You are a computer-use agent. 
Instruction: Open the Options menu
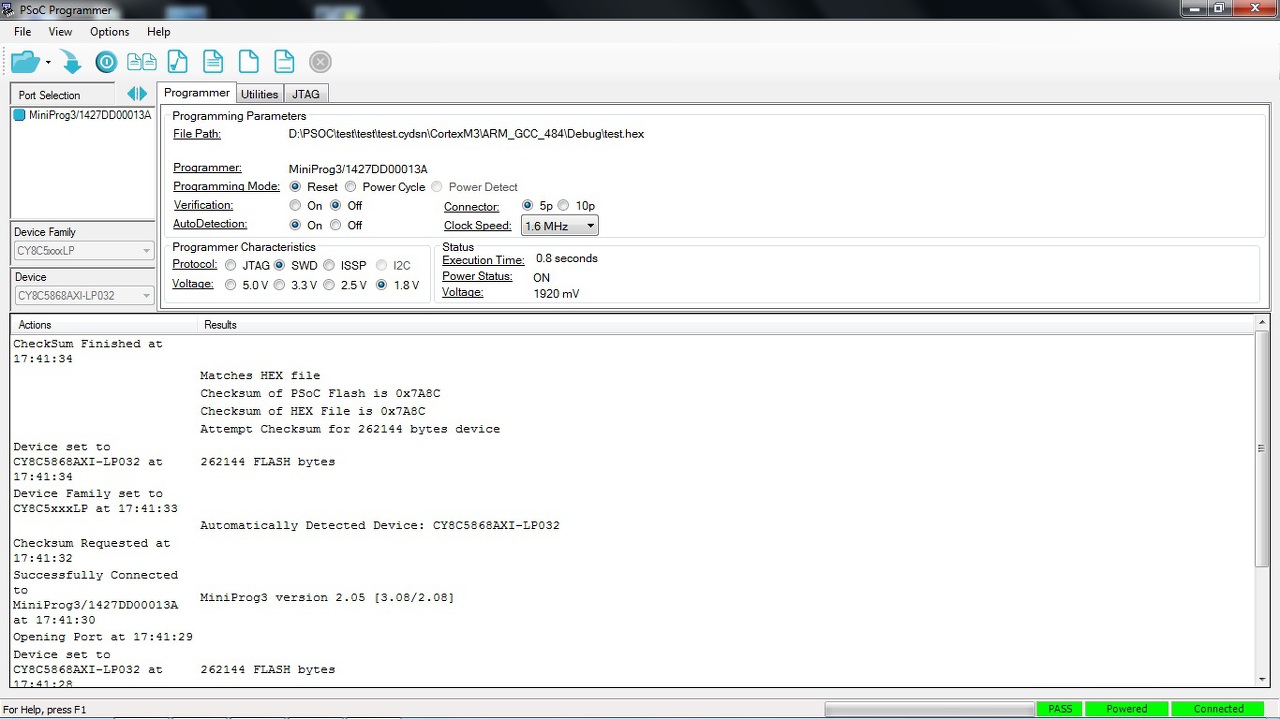coord(110,32)
